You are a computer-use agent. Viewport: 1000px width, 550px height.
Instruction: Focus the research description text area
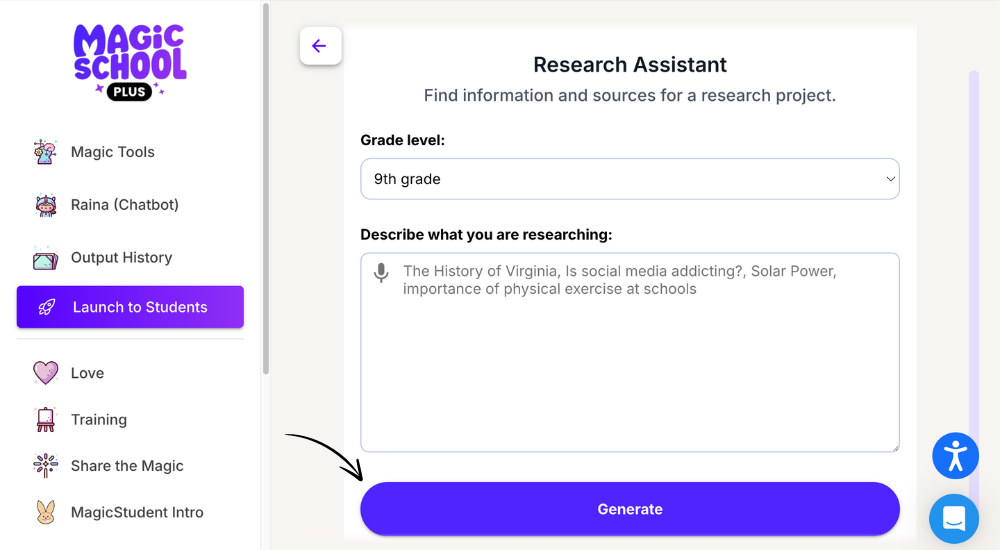[x=629, y=352]
